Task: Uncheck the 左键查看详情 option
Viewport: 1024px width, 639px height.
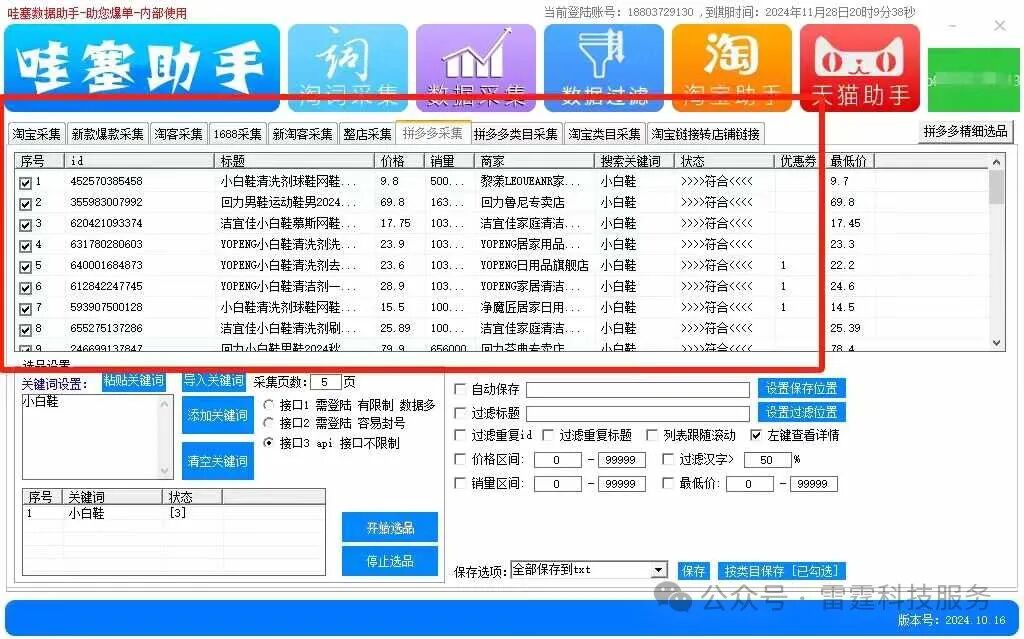Action: [x=757, y=437]
